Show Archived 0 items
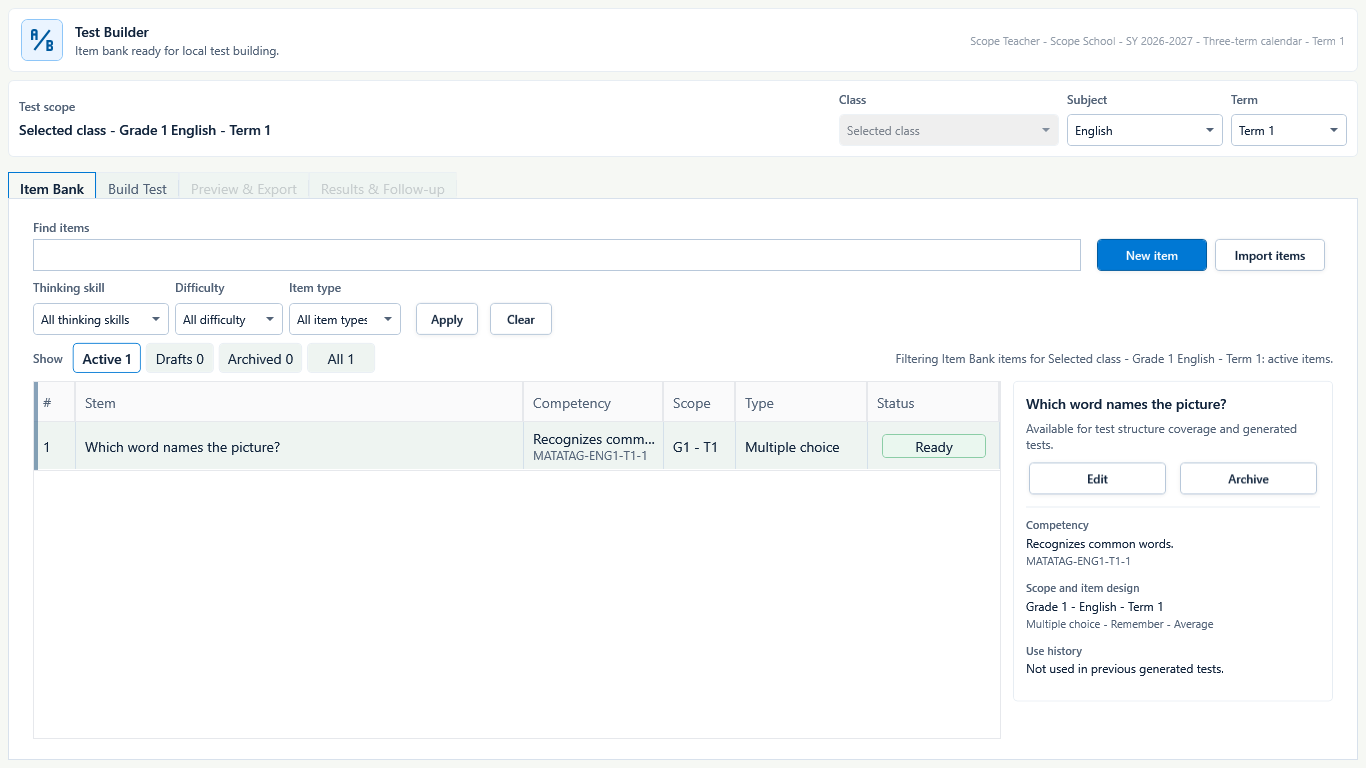1366x768 pixels. click(x=261, y=359)
